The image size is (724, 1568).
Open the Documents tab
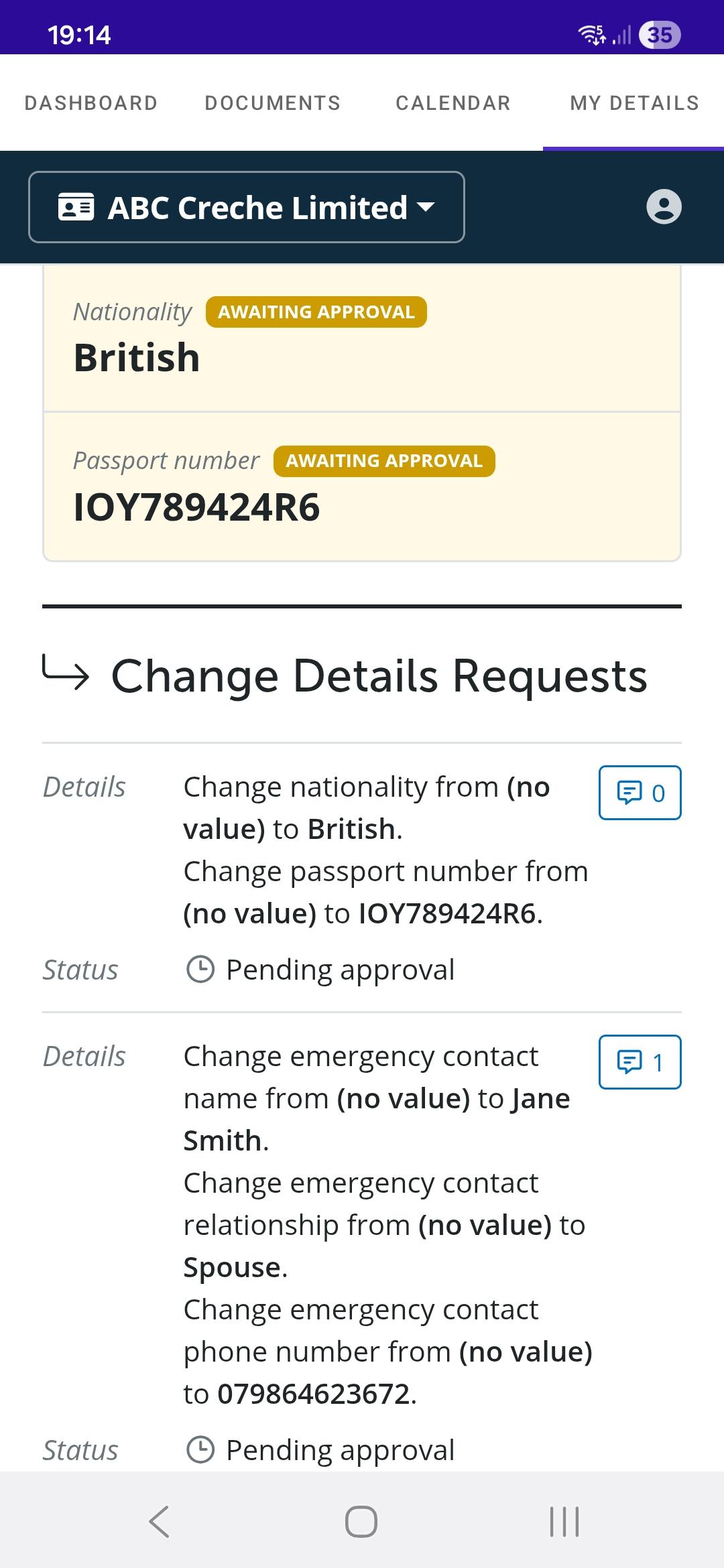(273, 103)
